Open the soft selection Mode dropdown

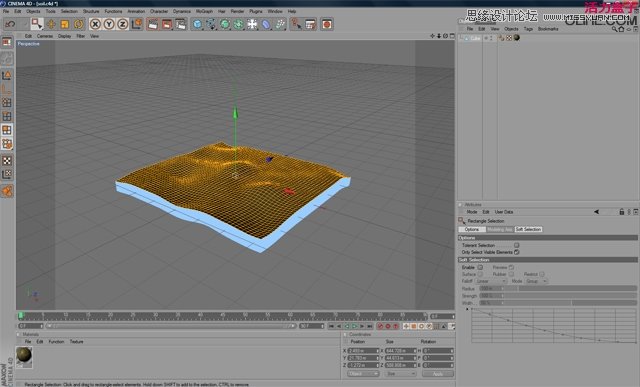click(x=536, y=281)
